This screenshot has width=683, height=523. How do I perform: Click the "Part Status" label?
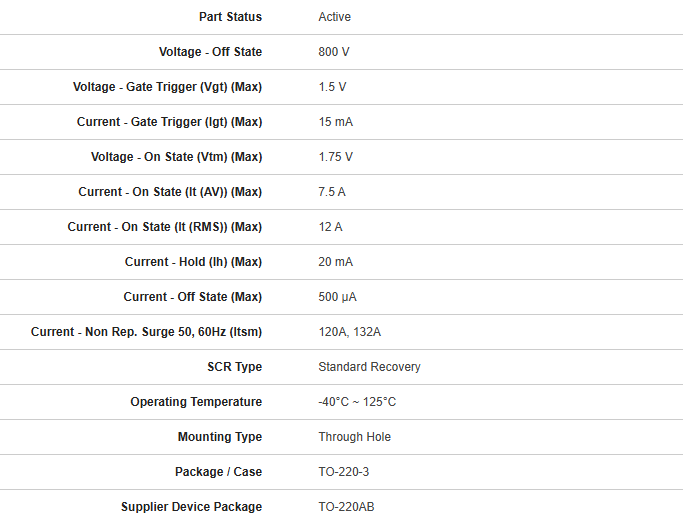pyautogui.click(x=230, y=17)
